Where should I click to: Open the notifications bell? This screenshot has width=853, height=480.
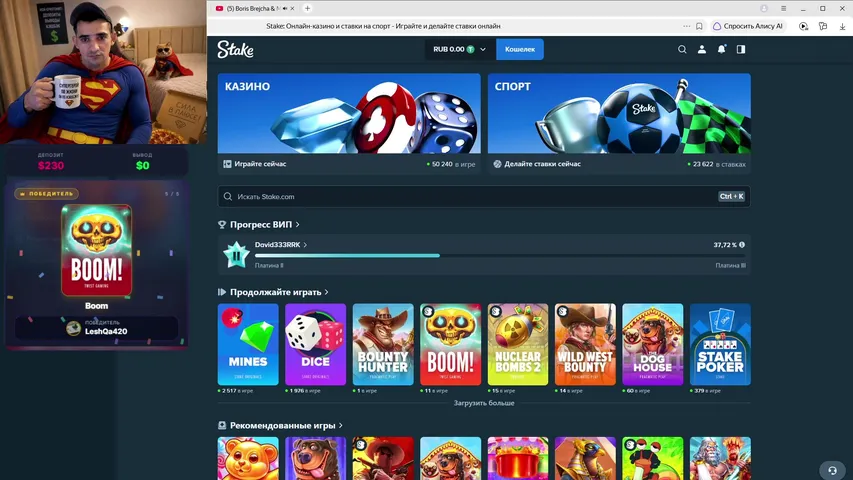[x=721, y=50]
